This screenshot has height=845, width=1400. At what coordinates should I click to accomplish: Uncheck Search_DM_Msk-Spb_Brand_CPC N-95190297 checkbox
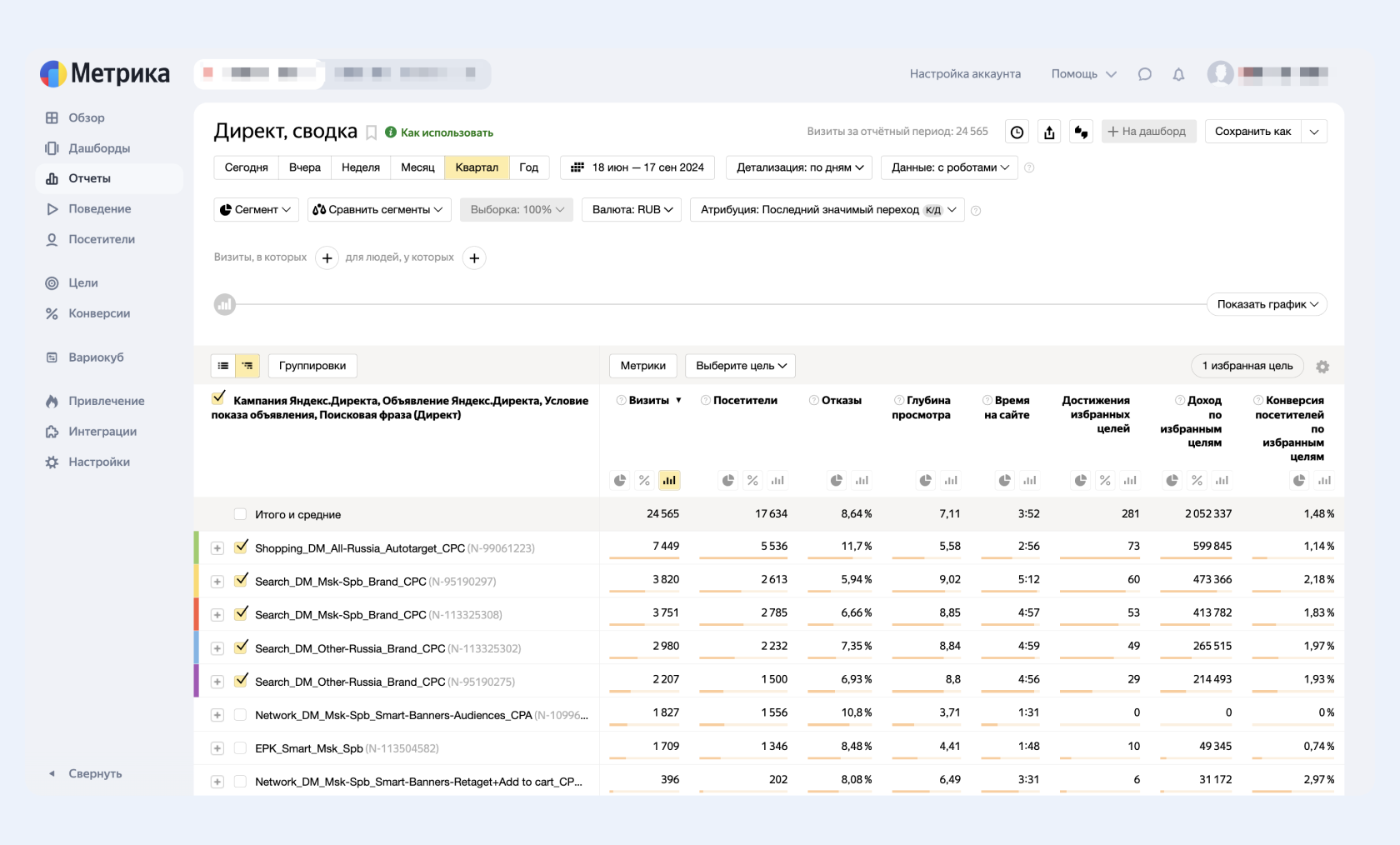click(241, 580)
